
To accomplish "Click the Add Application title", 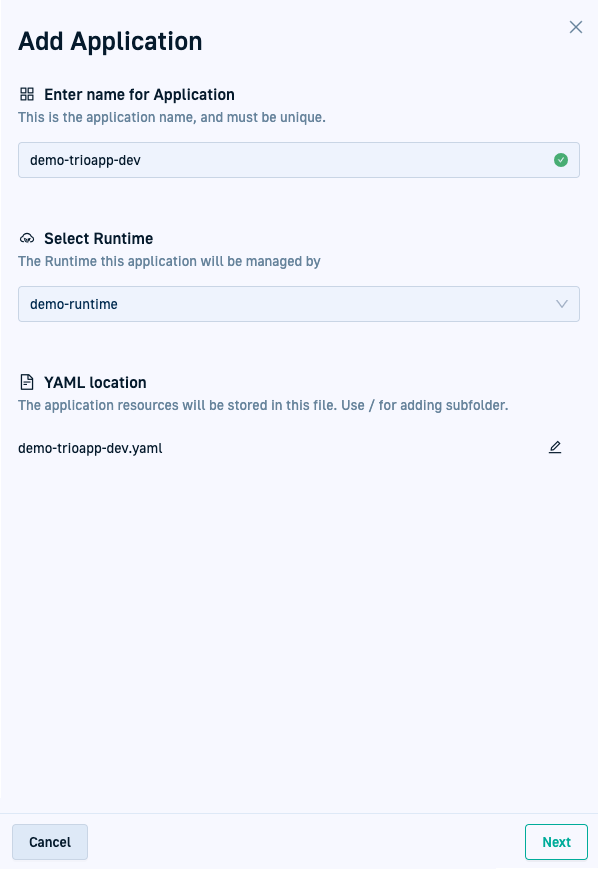I will pyautogui.click(x=110, y=42).
